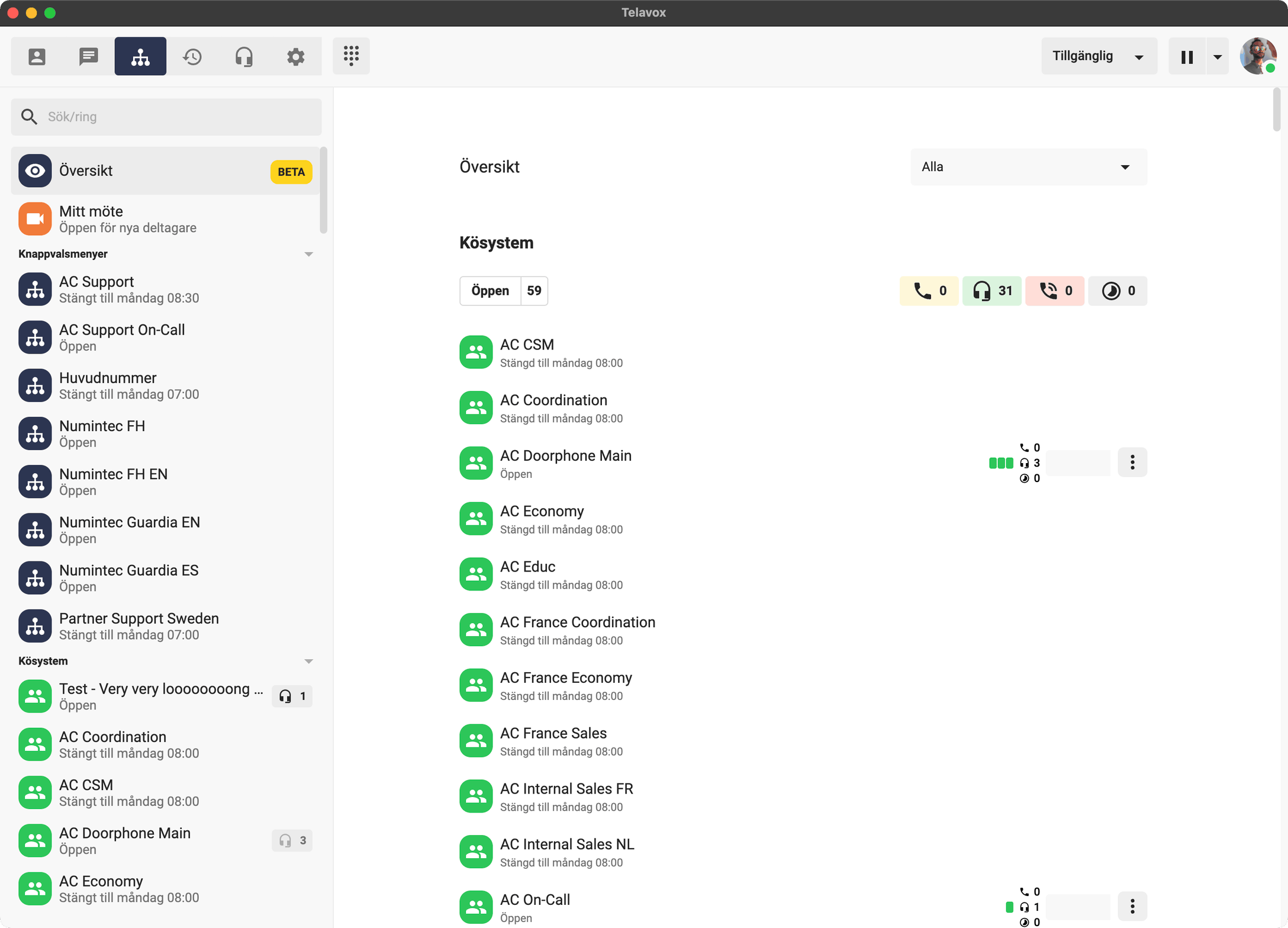Click the Öppen 59 filter button

click(504, 291)
